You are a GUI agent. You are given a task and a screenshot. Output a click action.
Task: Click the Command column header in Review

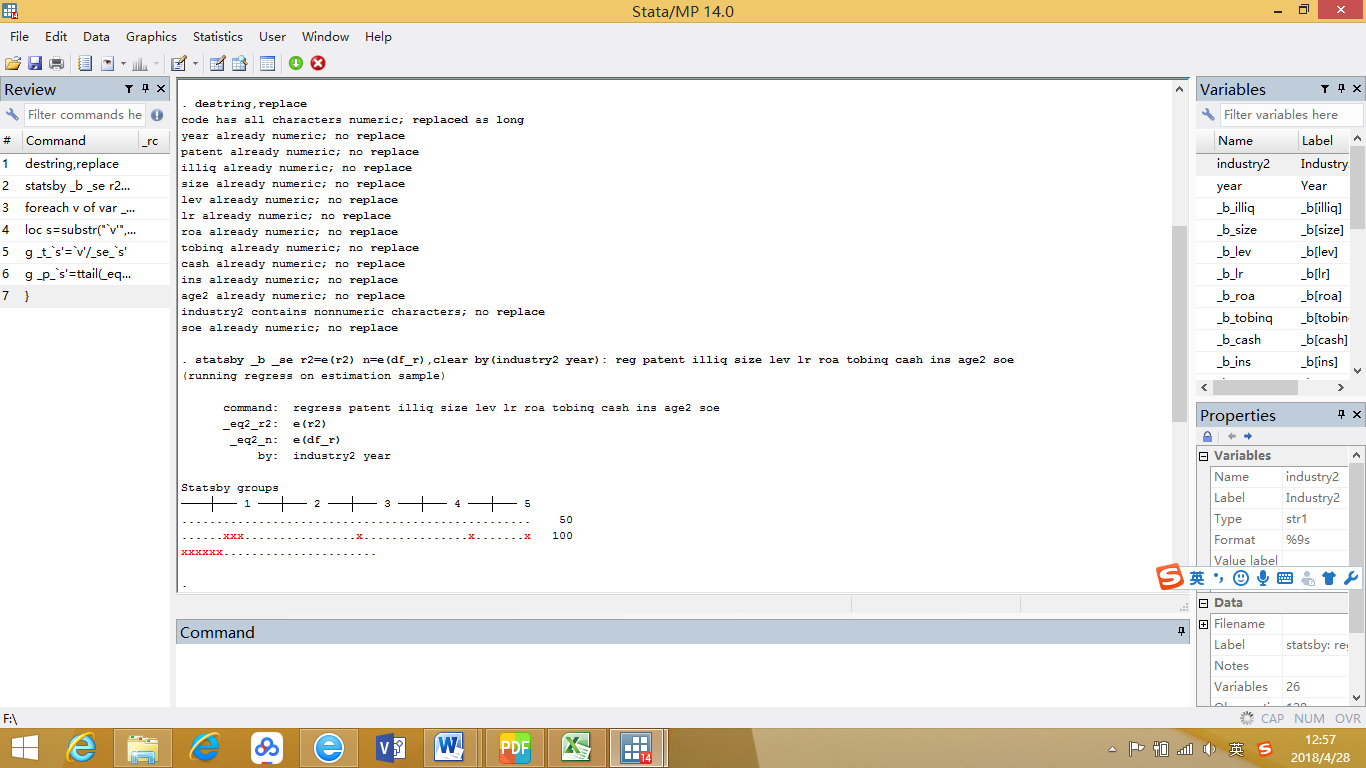(x=79, y=141)
